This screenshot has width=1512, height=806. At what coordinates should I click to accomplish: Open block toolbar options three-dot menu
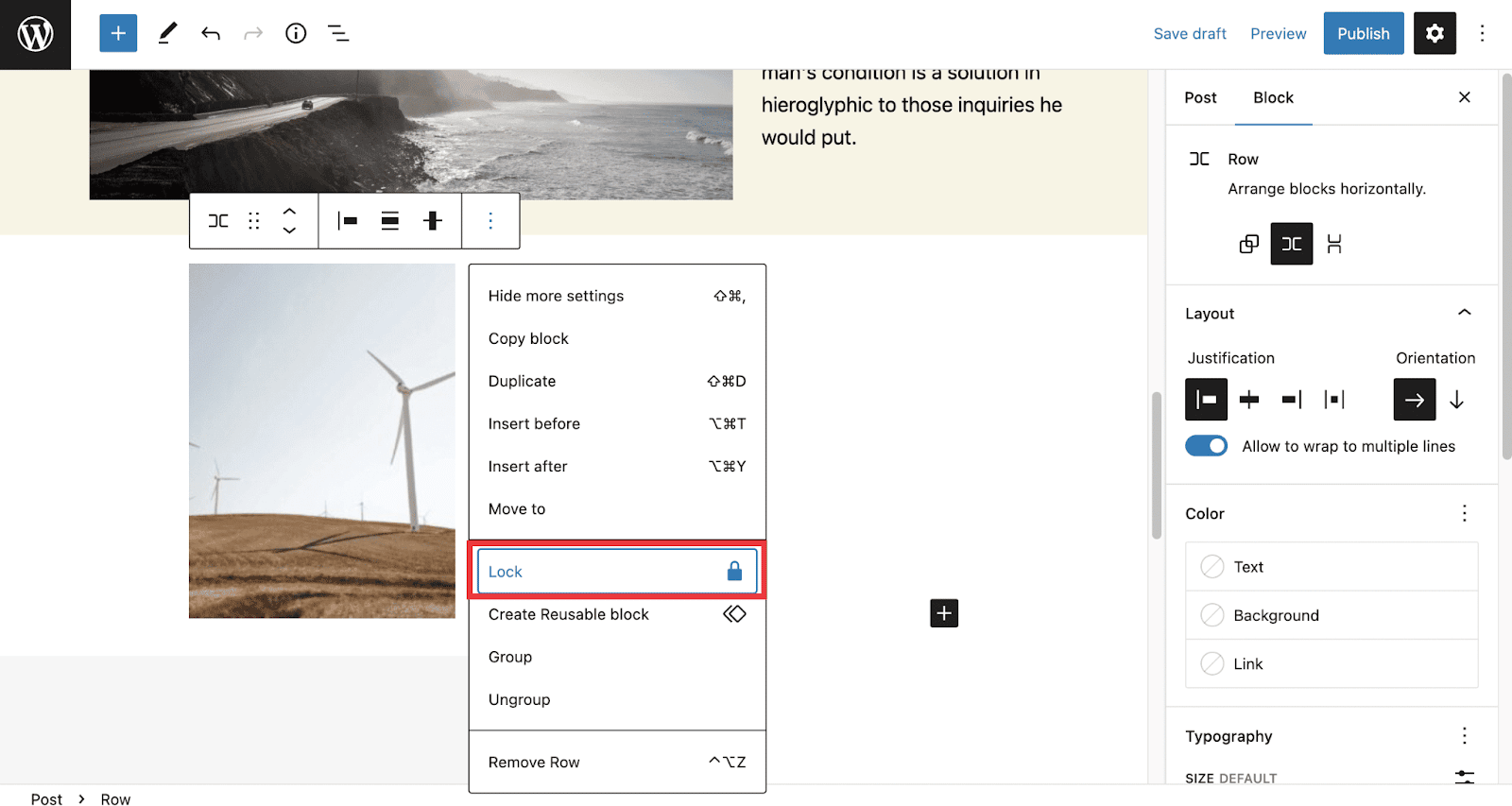(x=490, y=221)
